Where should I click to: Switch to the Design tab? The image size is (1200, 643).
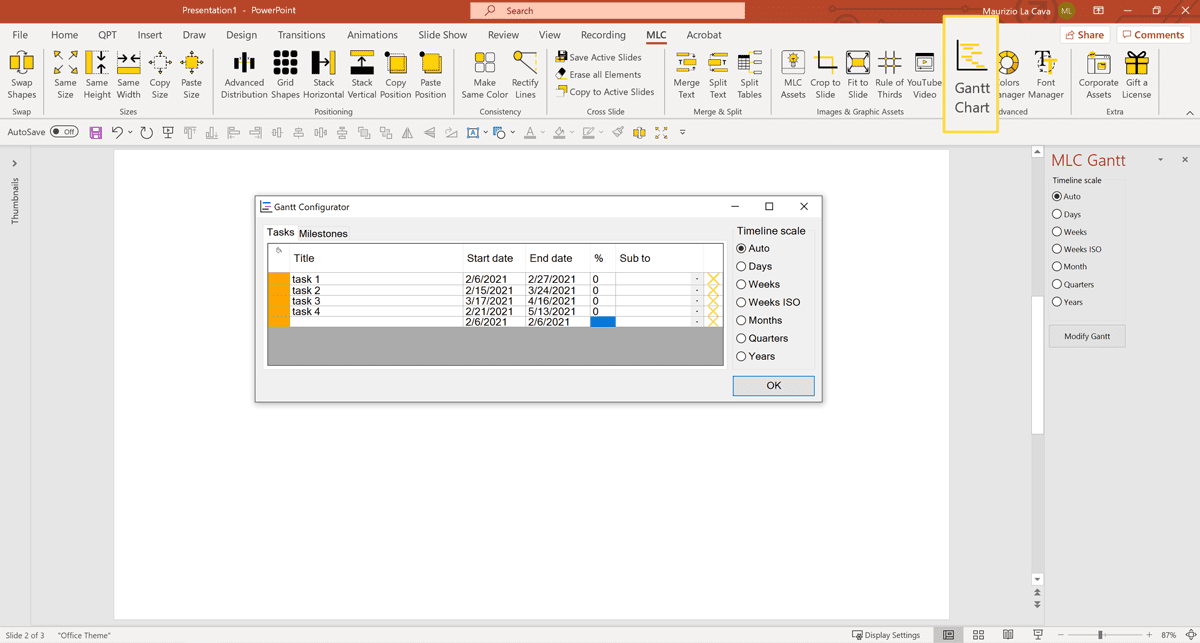(241, 35)
